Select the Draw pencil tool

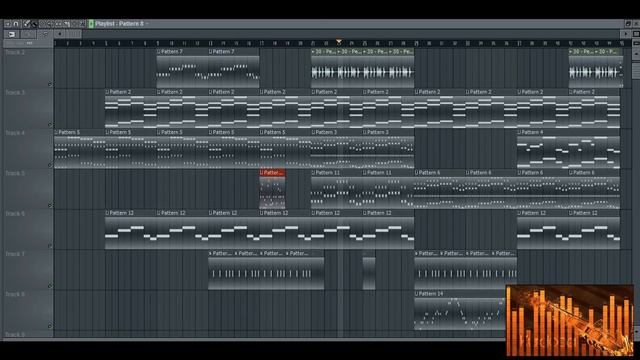[x=27, y=24]
